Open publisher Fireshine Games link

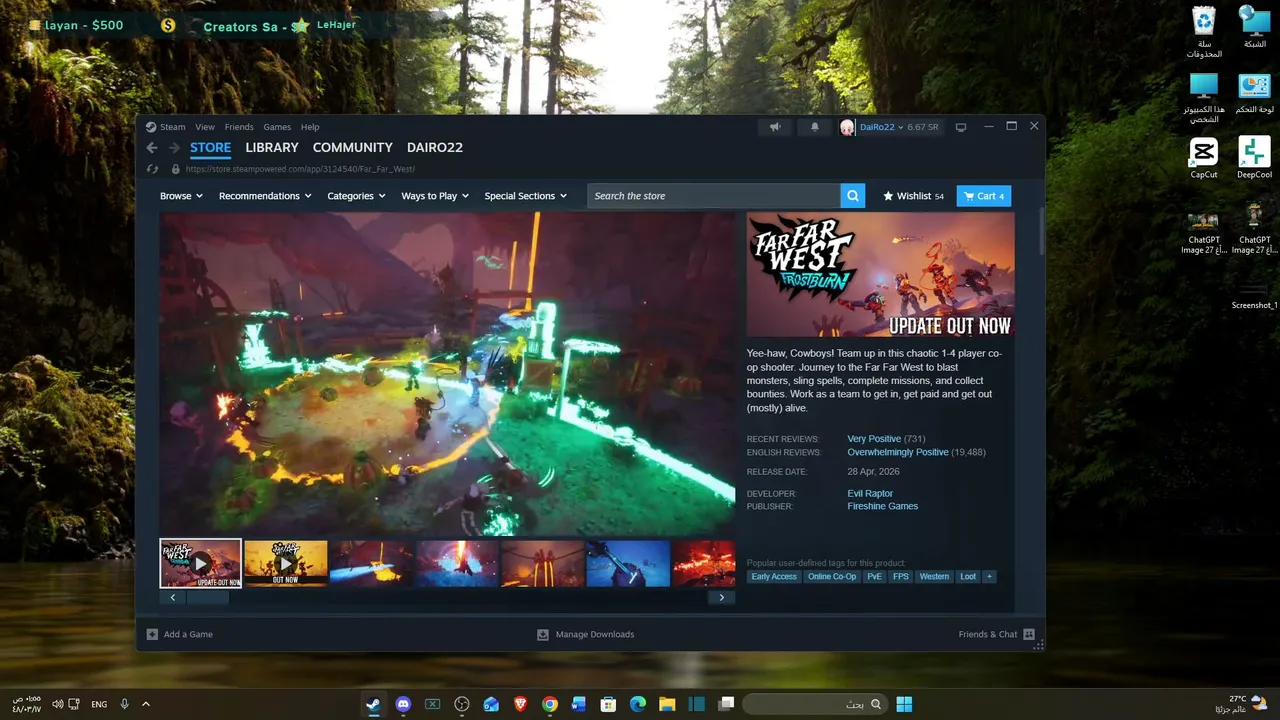coord(882,507)
